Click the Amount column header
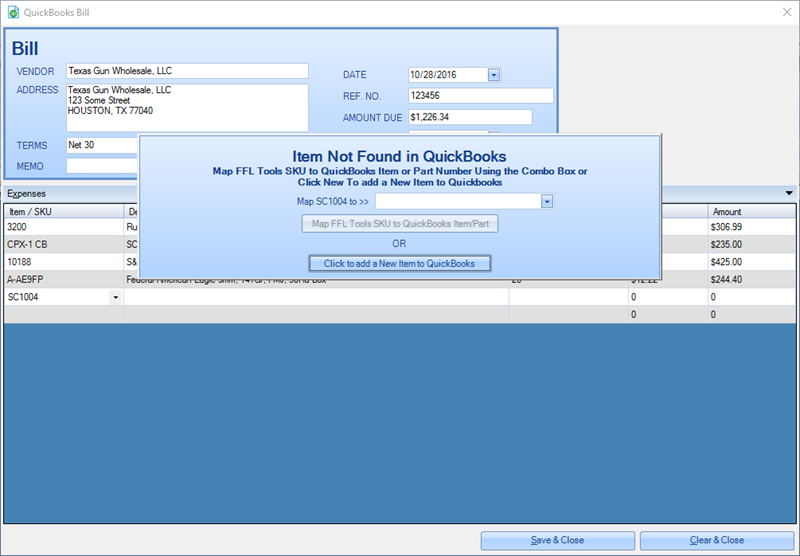Screen dimensions: 800x556 click(x=752, y=212)
